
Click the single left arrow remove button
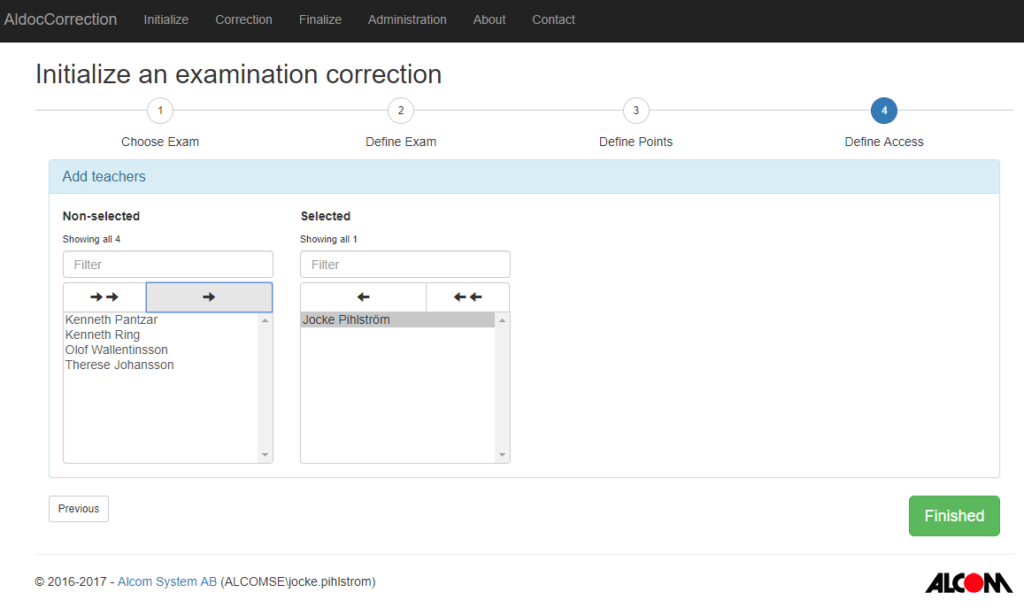(363, 297)
